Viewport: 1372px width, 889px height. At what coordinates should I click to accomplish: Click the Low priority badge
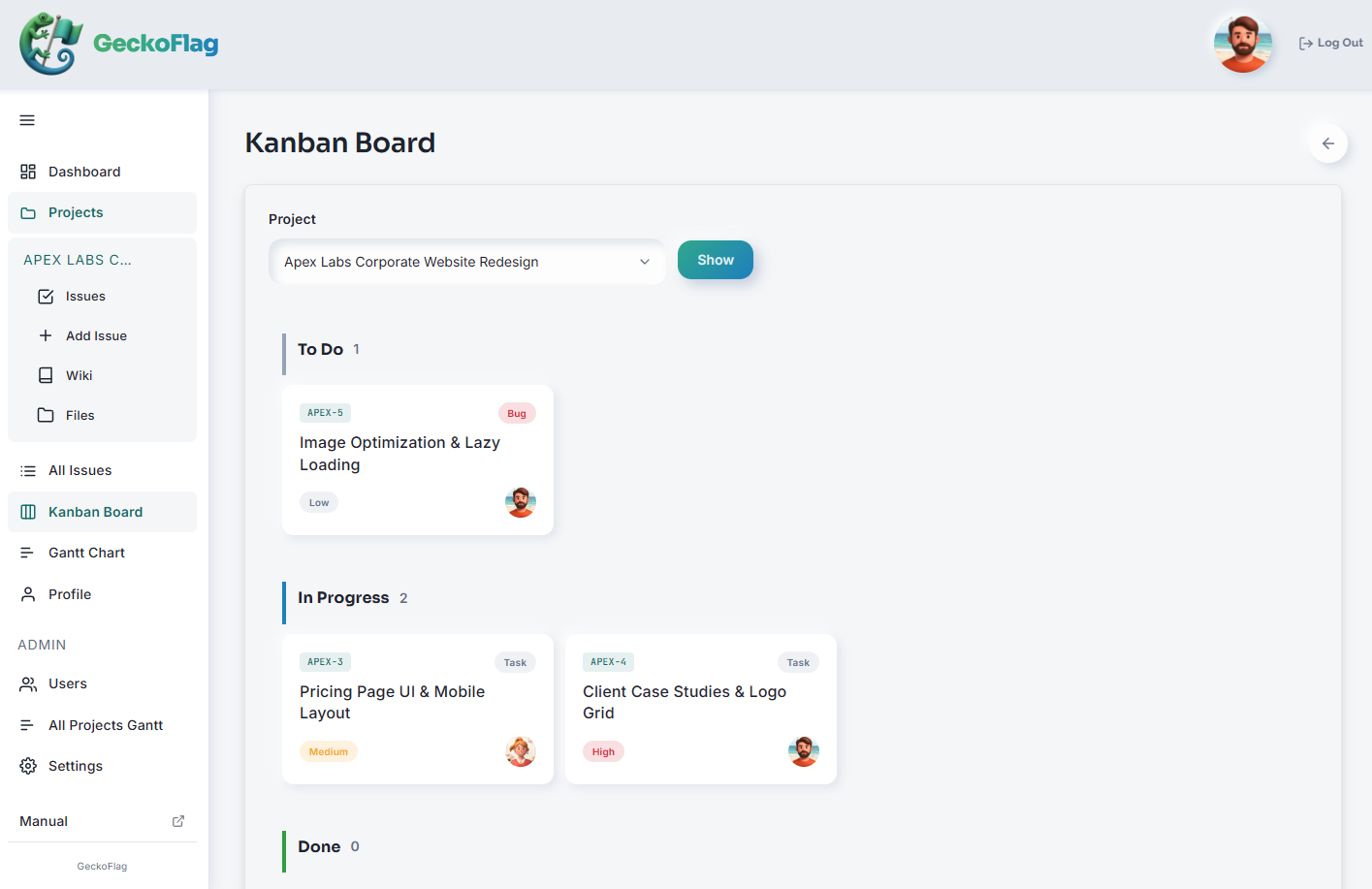319,502
